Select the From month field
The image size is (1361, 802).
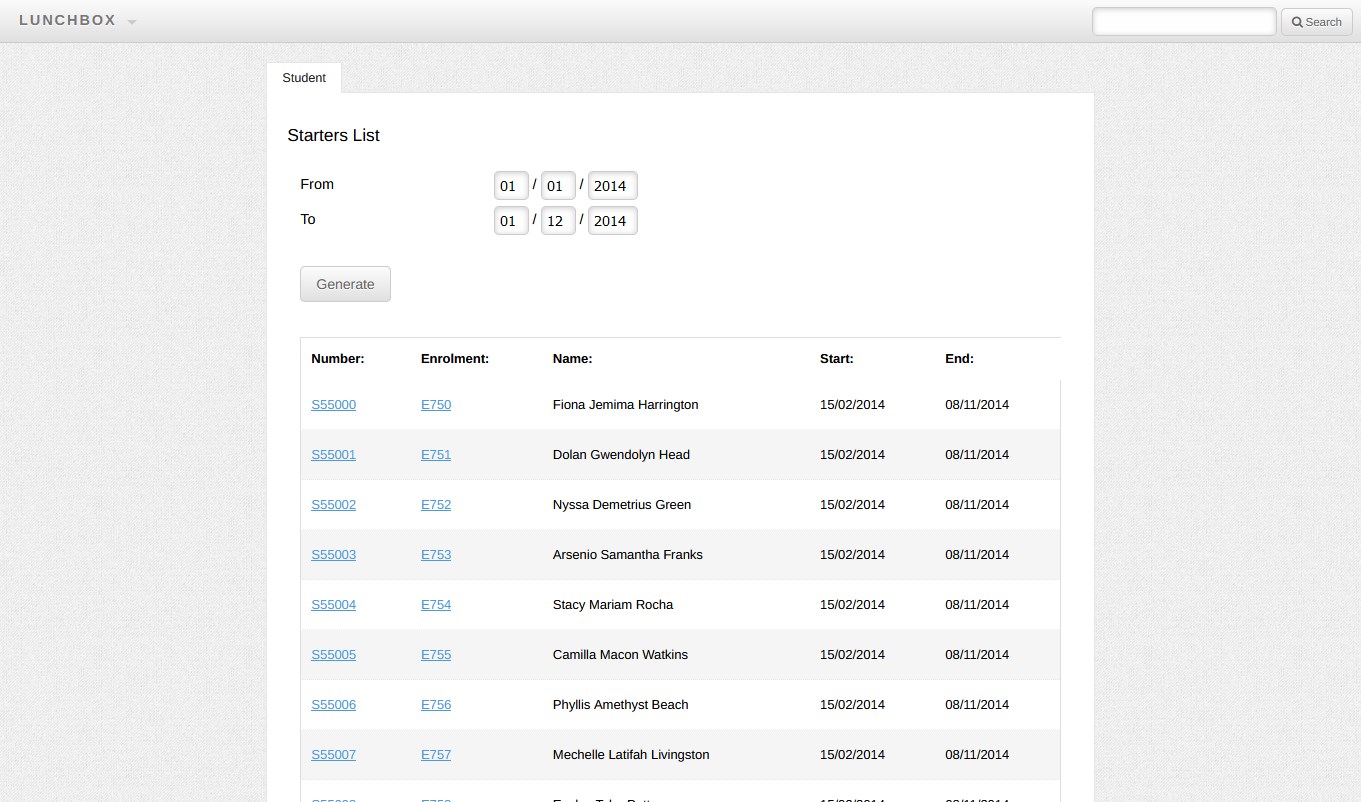(557, 186)
